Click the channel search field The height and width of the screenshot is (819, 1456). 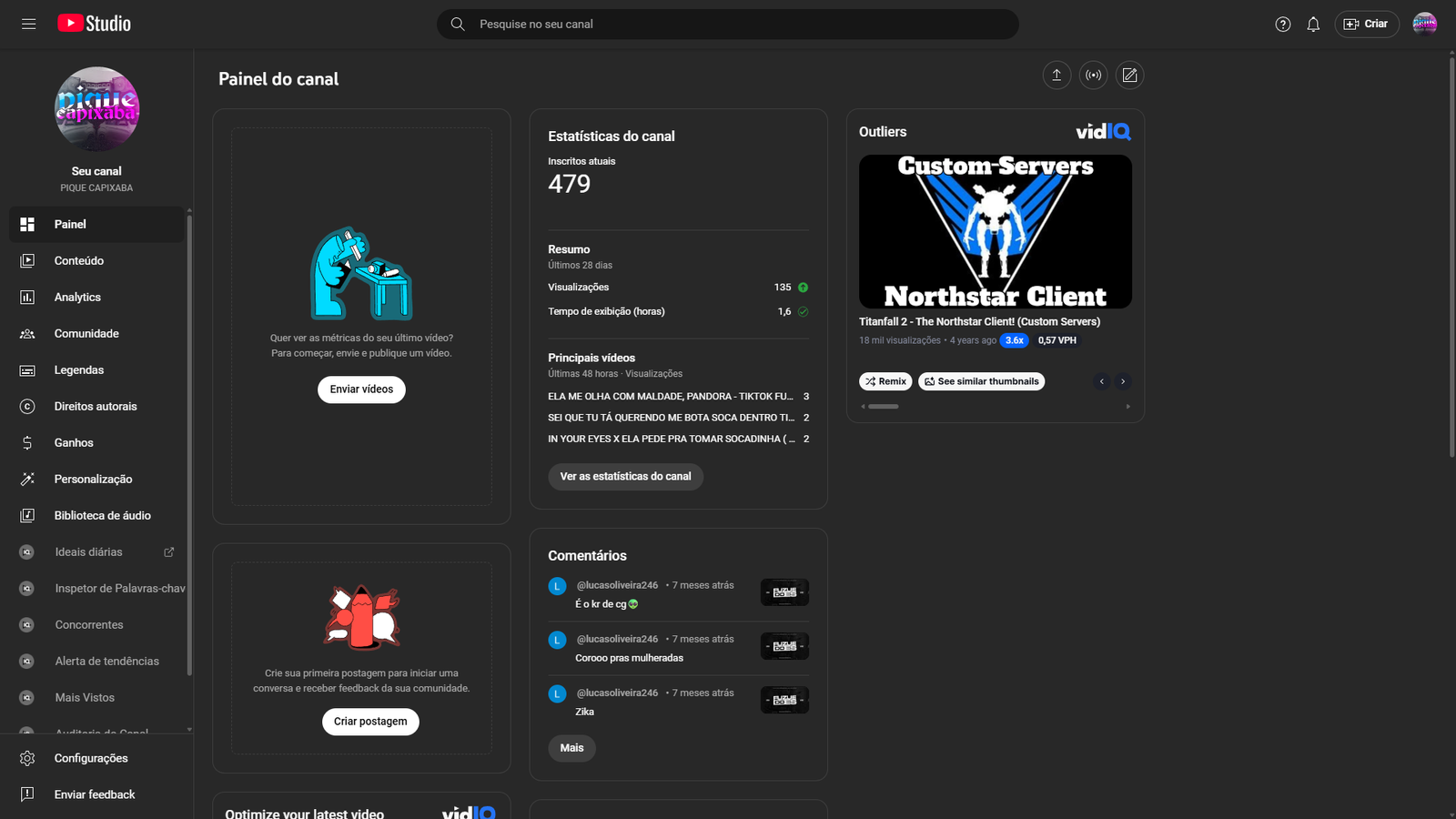pyautogui.click(x=728, y=25)
